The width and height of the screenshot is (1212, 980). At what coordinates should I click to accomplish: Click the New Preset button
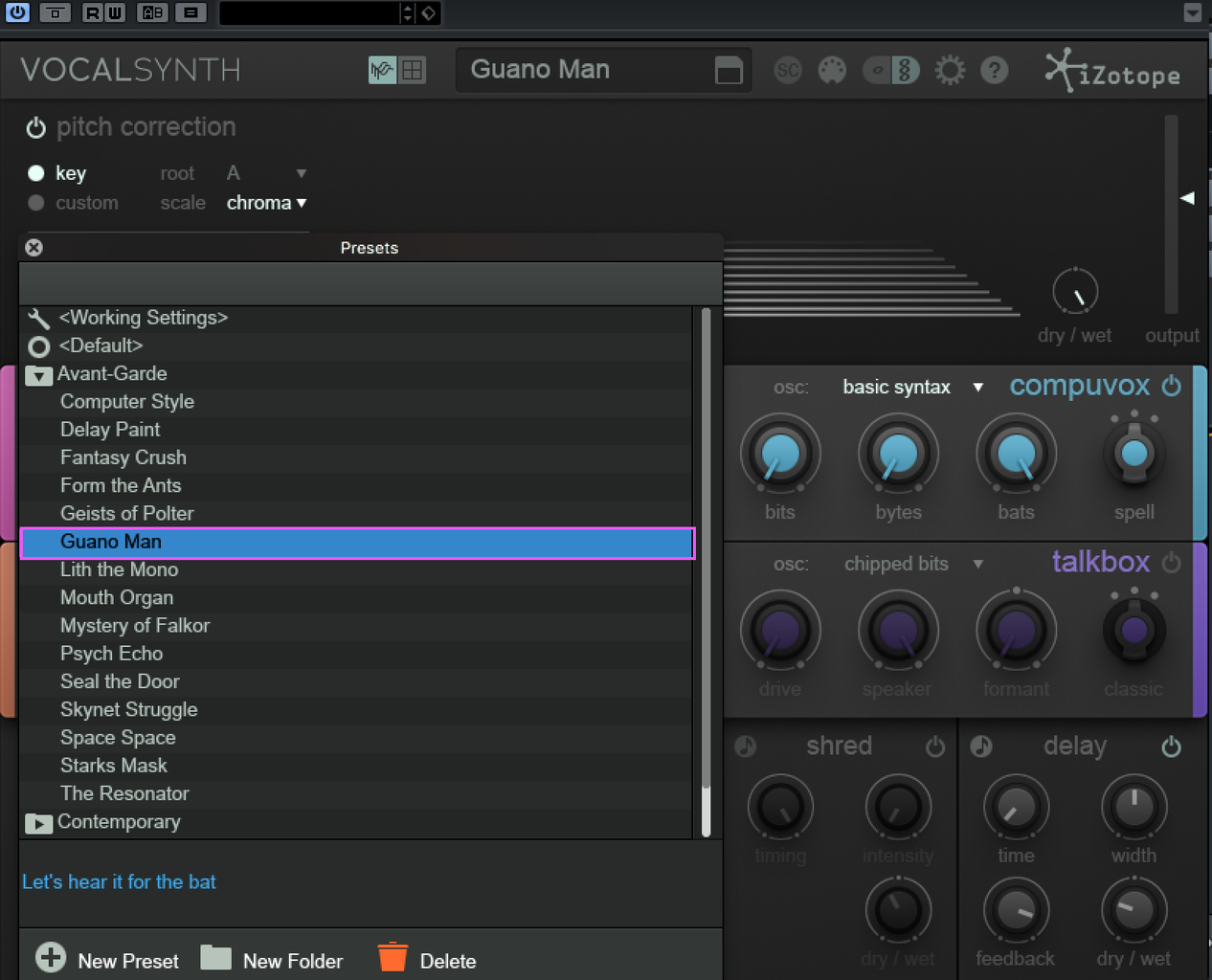pos(107,959)
